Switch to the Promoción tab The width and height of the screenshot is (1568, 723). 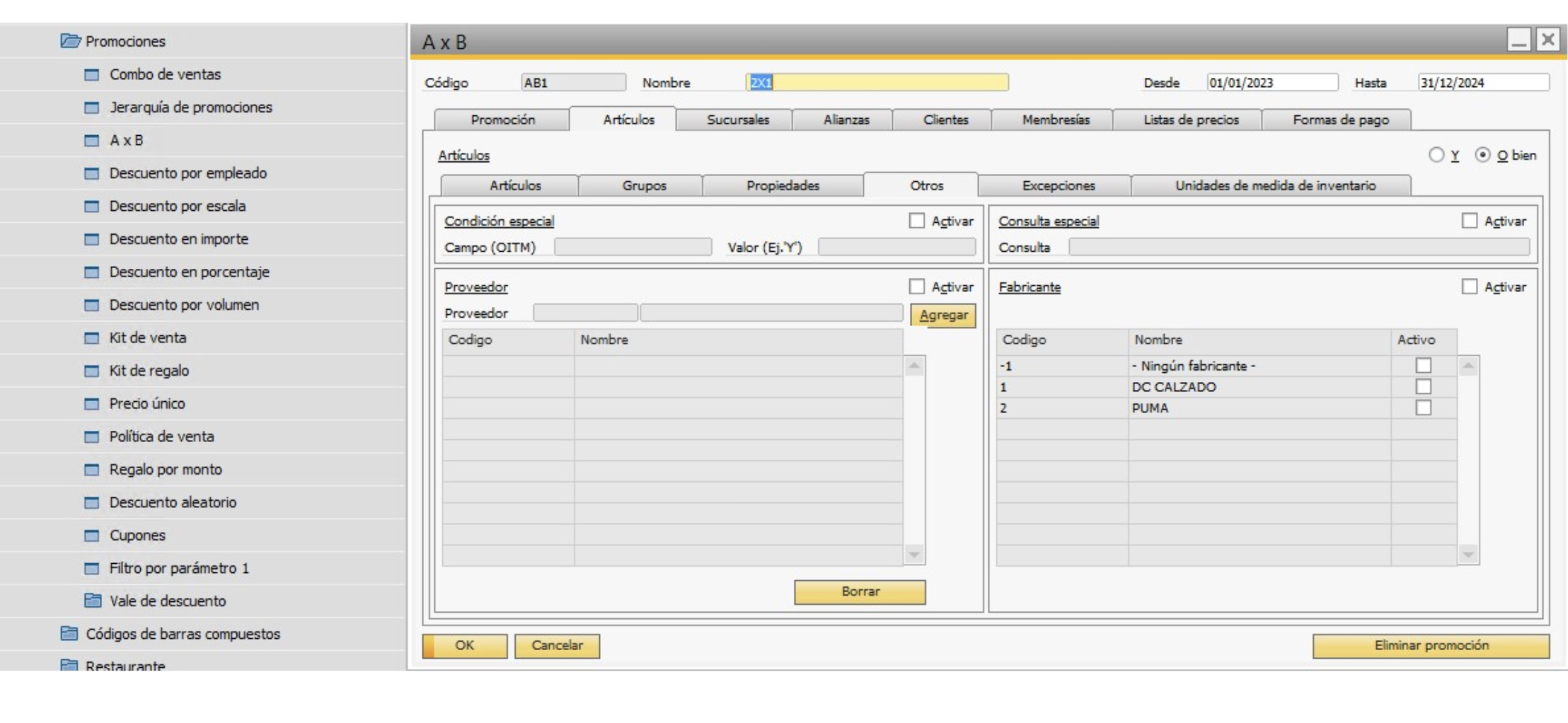coord(502,120)
